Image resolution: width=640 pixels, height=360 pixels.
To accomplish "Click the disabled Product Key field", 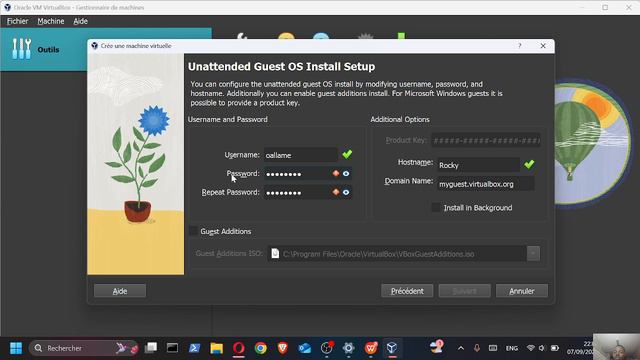I will [486, 140].
